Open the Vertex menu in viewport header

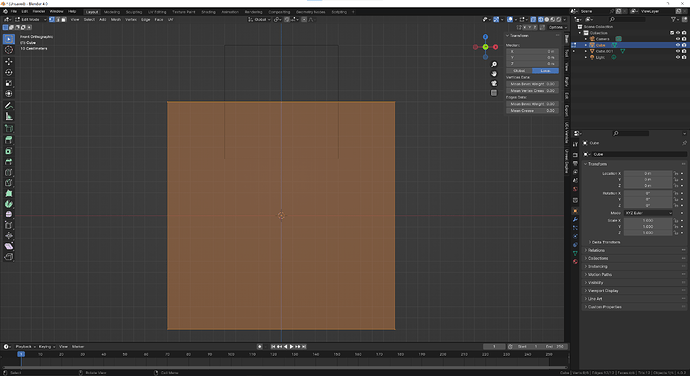(x=131, y=20)
